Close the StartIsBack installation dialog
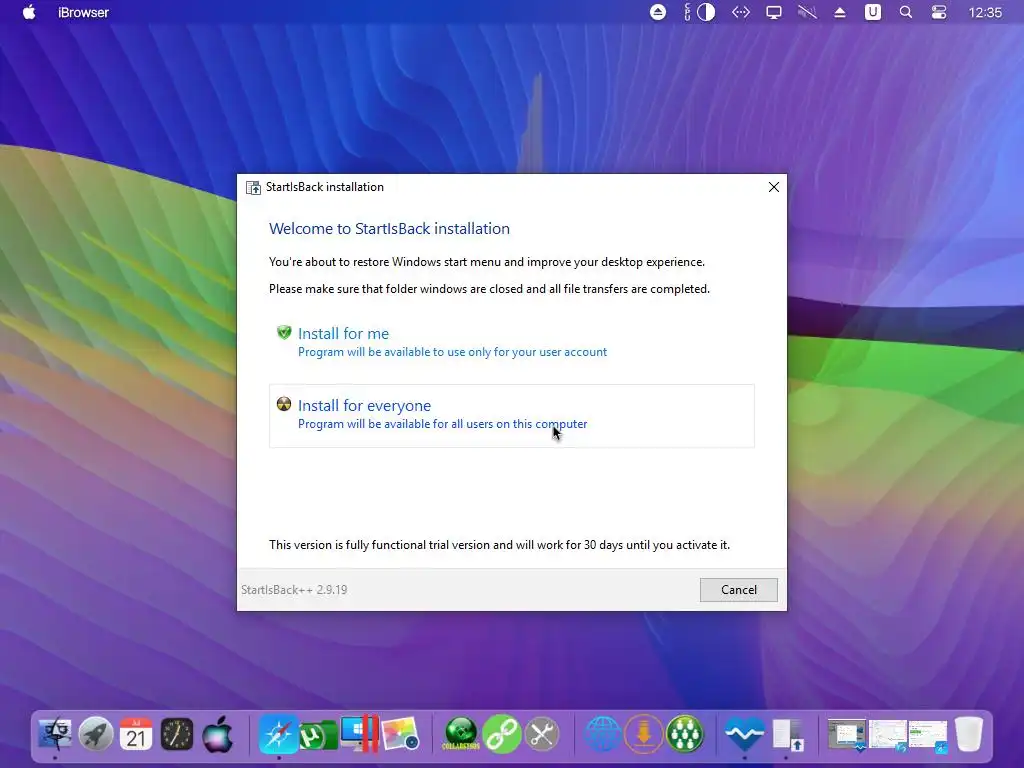The height and width of the screenshot is (768, 1024). [774, 187]
